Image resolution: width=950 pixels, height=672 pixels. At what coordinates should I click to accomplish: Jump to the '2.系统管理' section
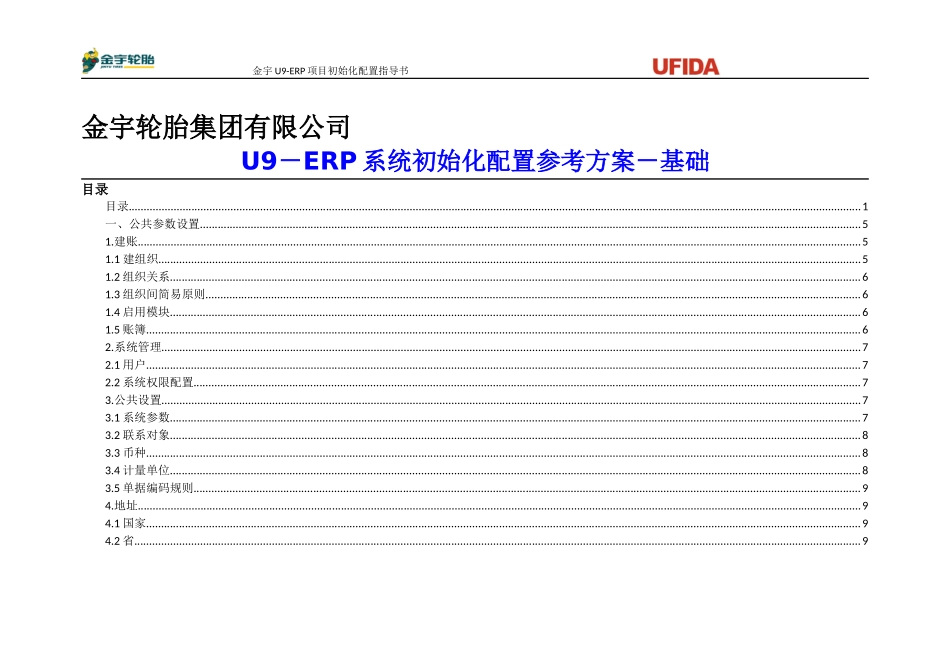coord(487,347)
